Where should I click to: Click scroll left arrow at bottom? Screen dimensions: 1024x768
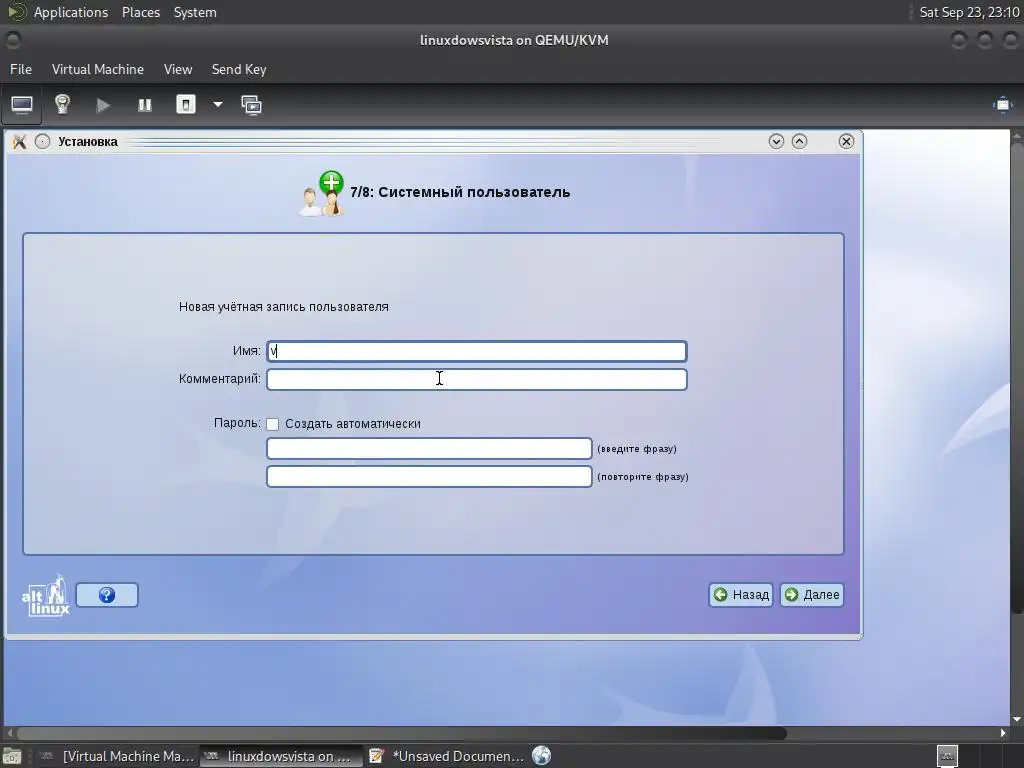(x=10, y=733)
